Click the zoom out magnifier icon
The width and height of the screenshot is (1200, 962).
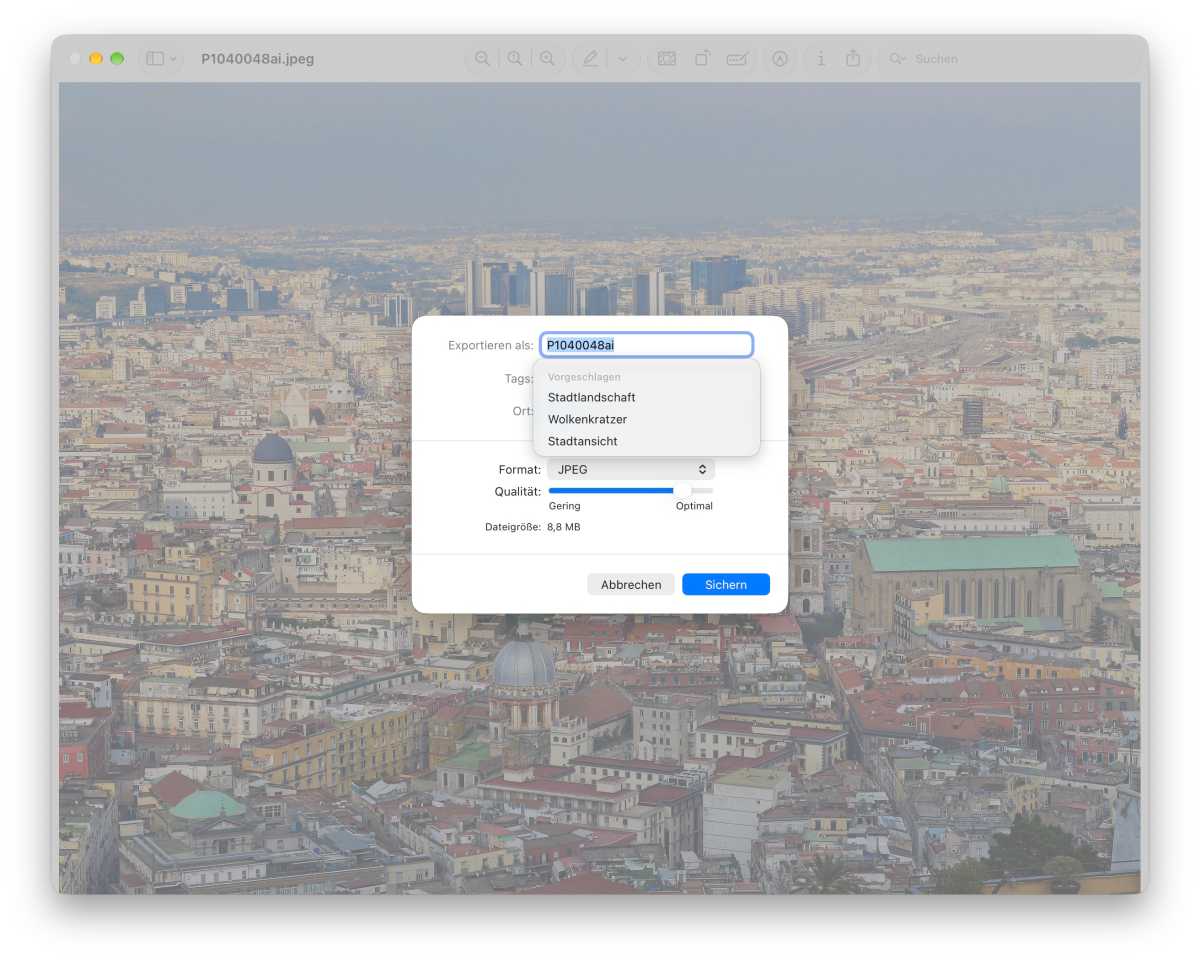[482, 59]
